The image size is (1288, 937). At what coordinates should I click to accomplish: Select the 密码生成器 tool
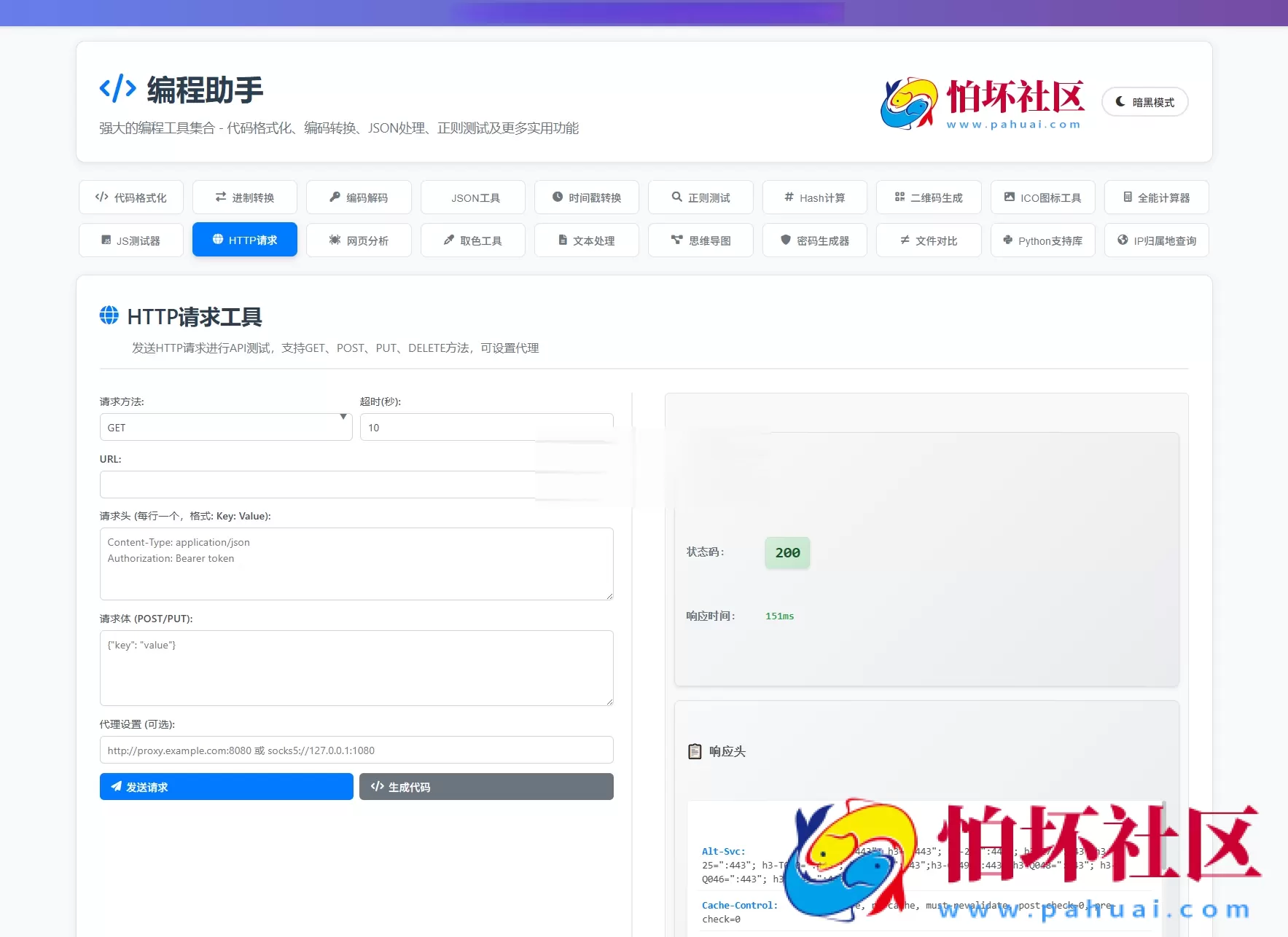[814, 240]
